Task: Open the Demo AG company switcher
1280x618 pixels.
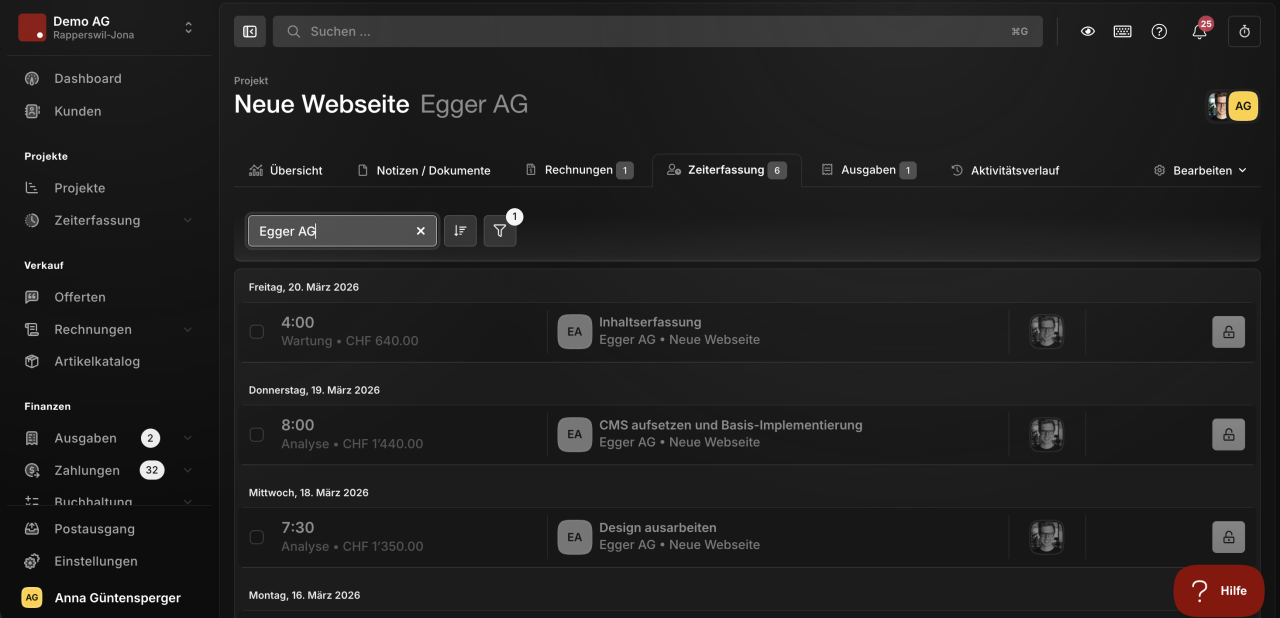Action: click(108, 28)
